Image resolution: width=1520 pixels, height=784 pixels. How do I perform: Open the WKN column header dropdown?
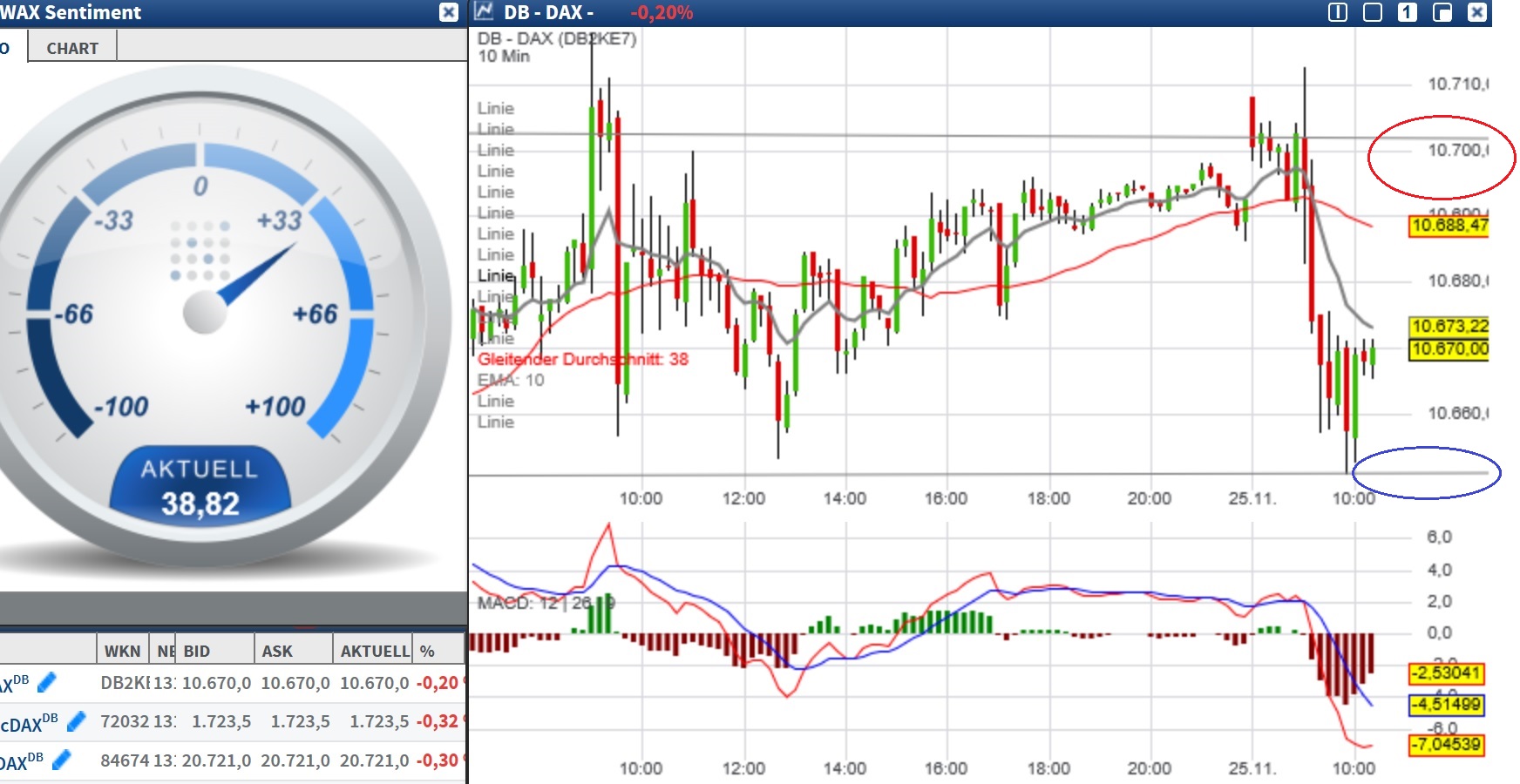click(123, 649)
